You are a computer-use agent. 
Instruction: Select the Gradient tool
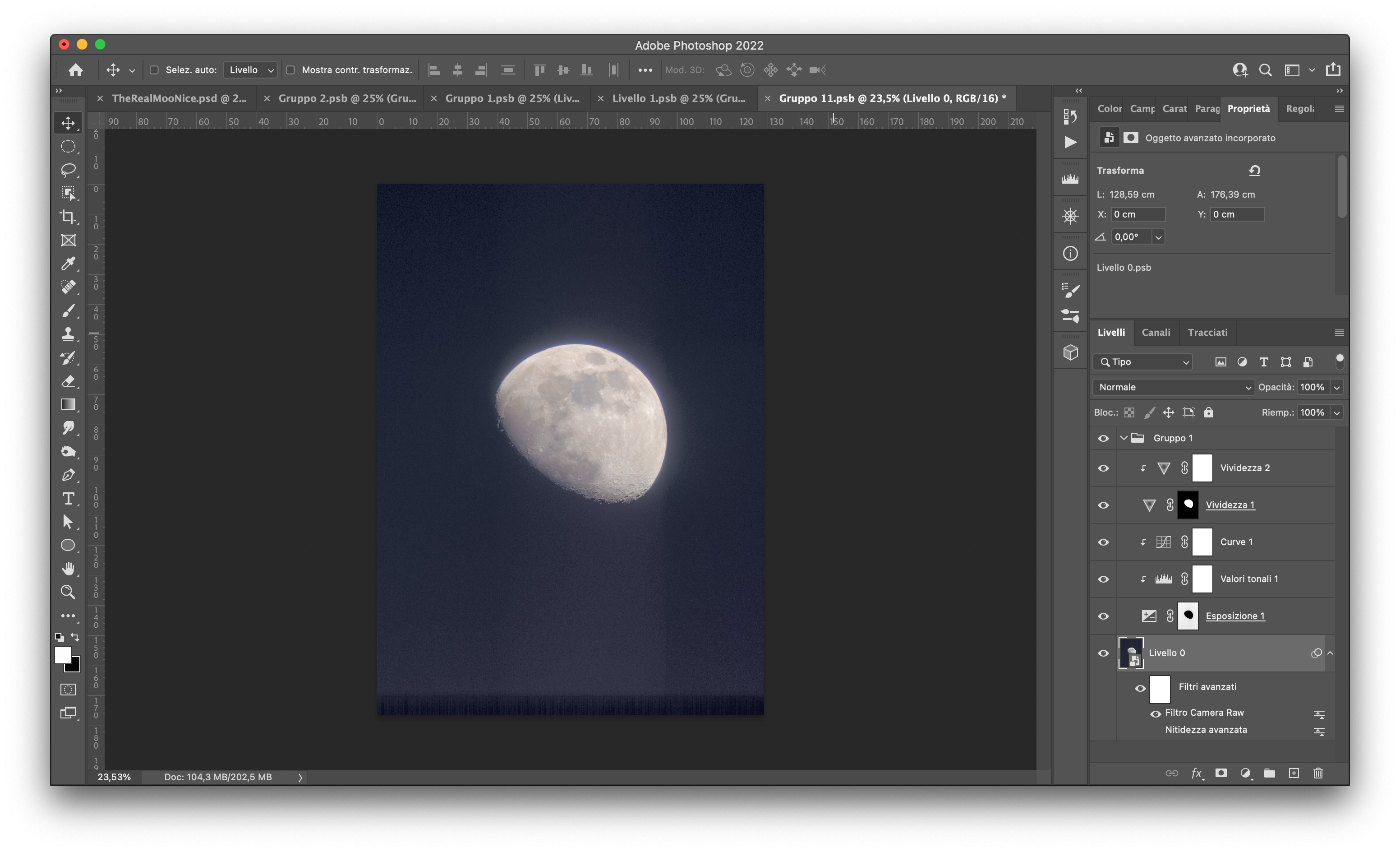(x=68, y=404)
